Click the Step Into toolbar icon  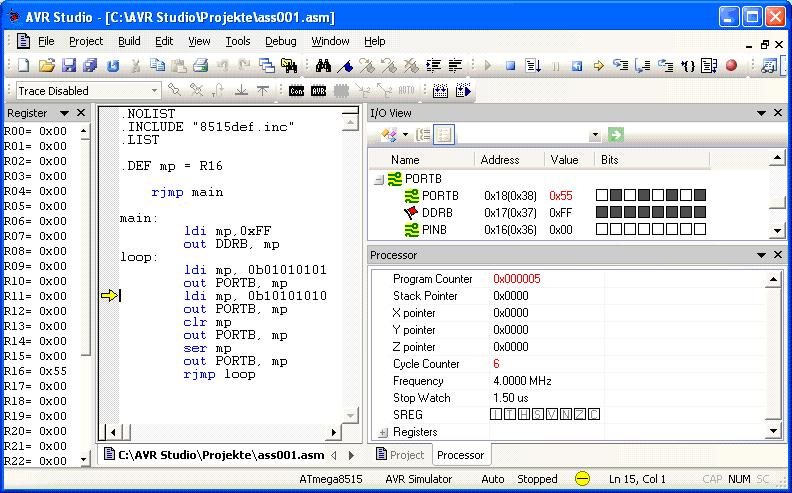[621, 65]
